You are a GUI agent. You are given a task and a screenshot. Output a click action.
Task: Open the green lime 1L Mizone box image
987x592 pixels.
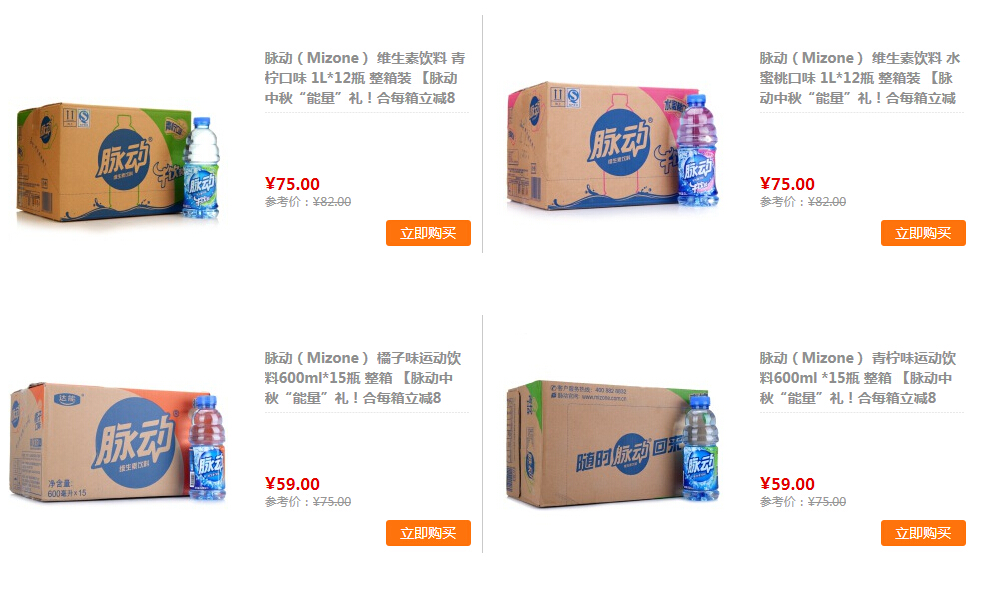[x=118, y=164]
